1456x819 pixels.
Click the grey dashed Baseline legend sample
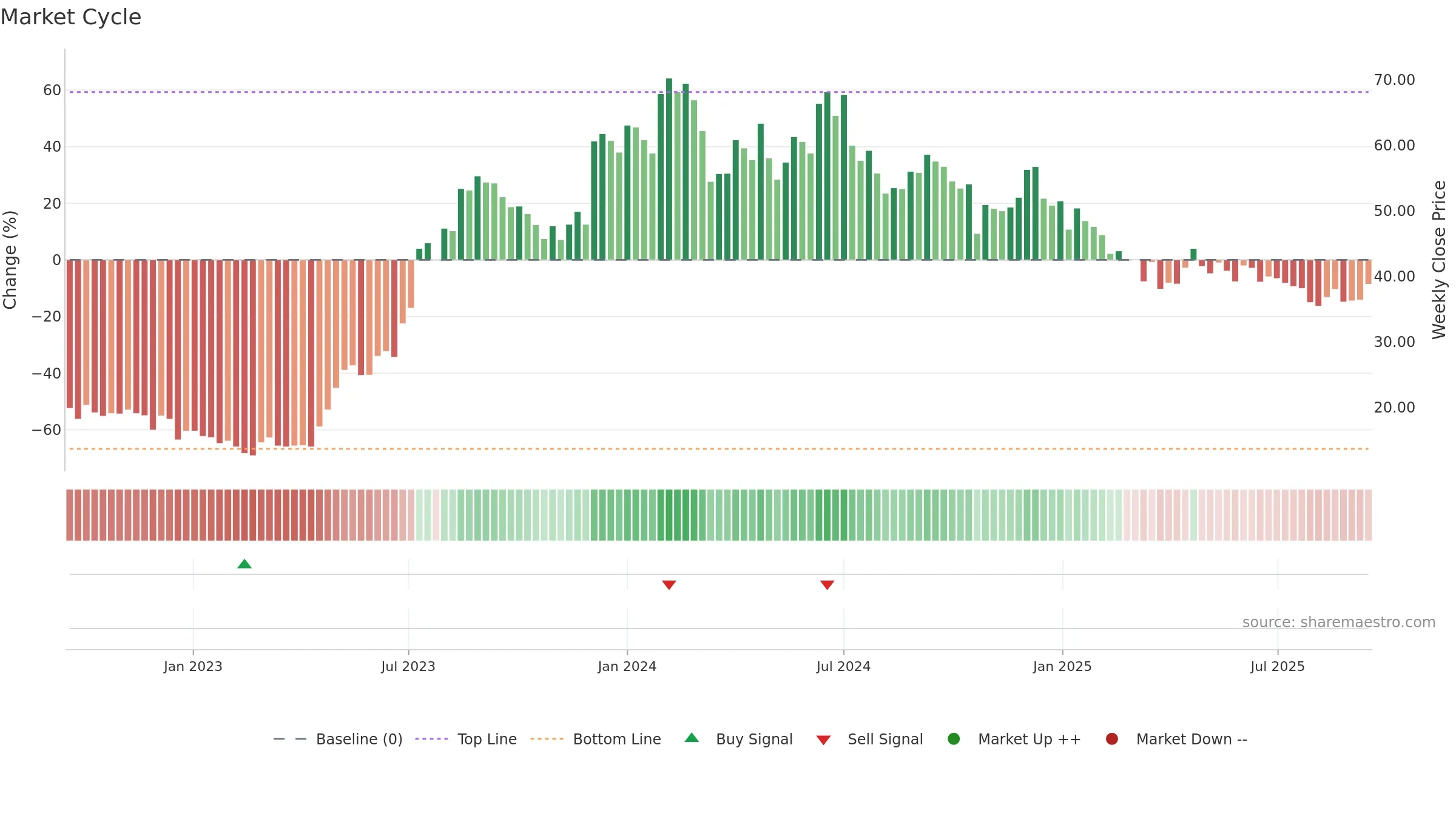290,739
